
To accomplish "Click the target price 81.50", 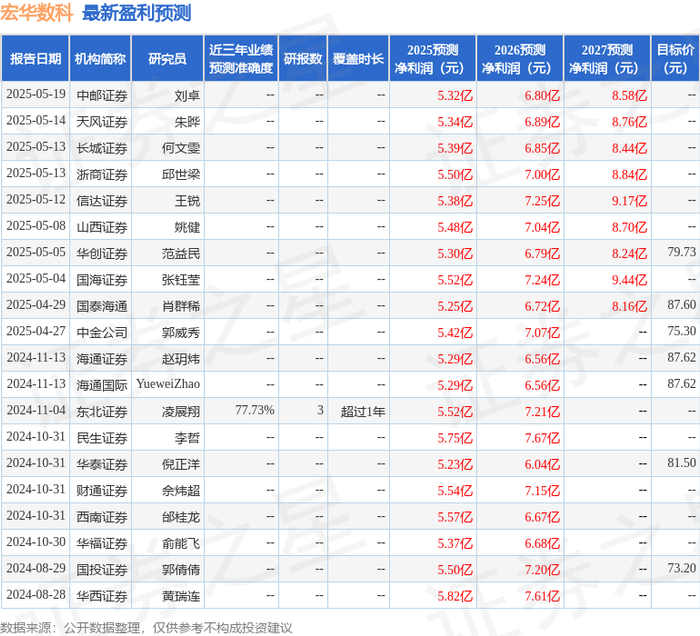I will (682, 462).
